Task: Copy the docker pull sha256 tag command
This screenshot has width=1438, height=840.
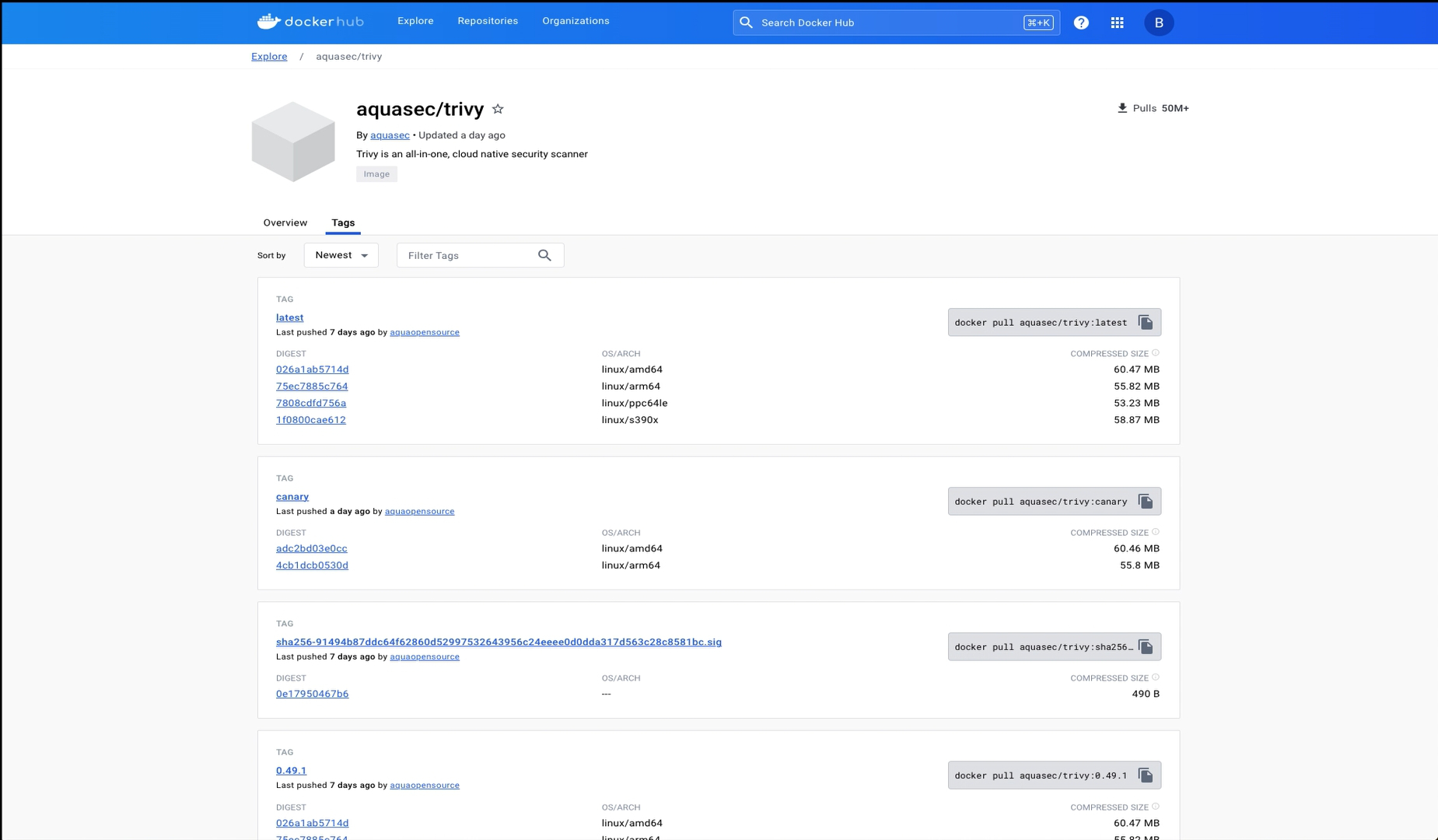Action: (1146, 646)
